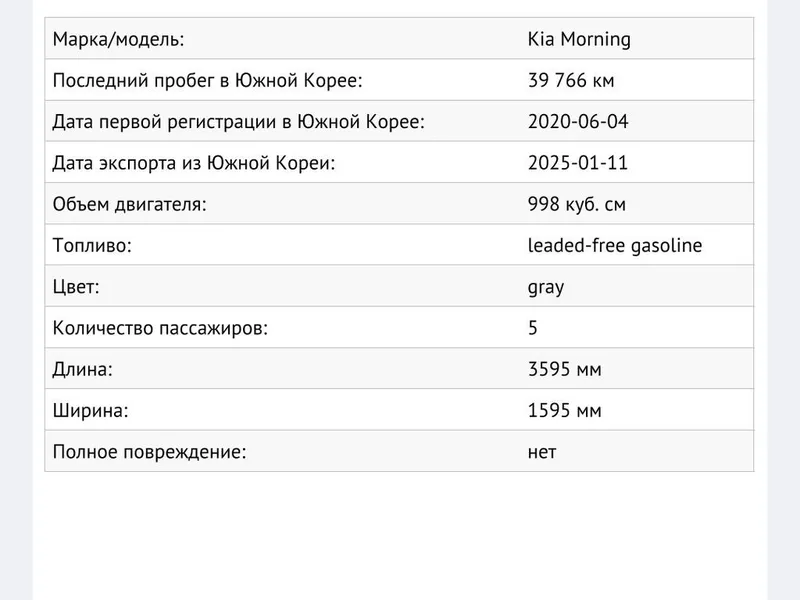Click the "Количество пассажиров:" label
800x600 pixels.
[x=160, y=328]
